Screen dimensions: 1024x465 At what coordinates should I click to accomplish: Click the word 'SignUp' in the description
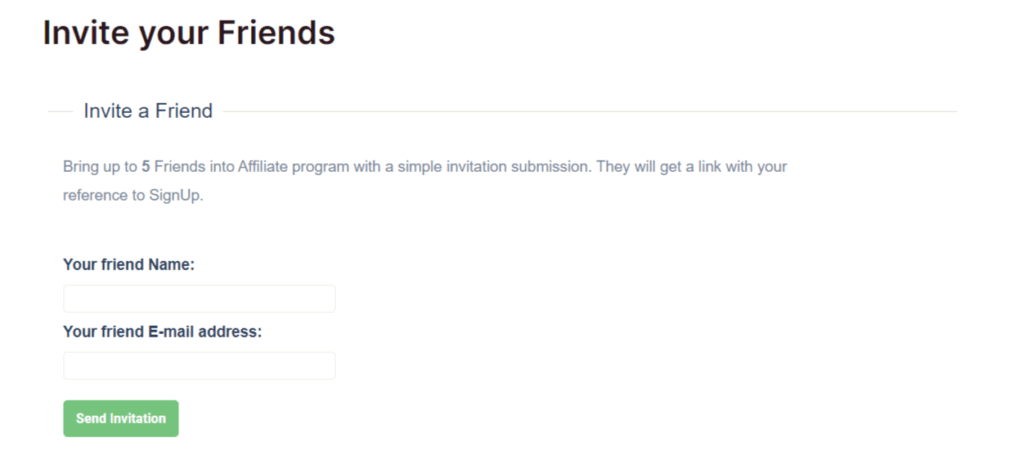point(176,195)
